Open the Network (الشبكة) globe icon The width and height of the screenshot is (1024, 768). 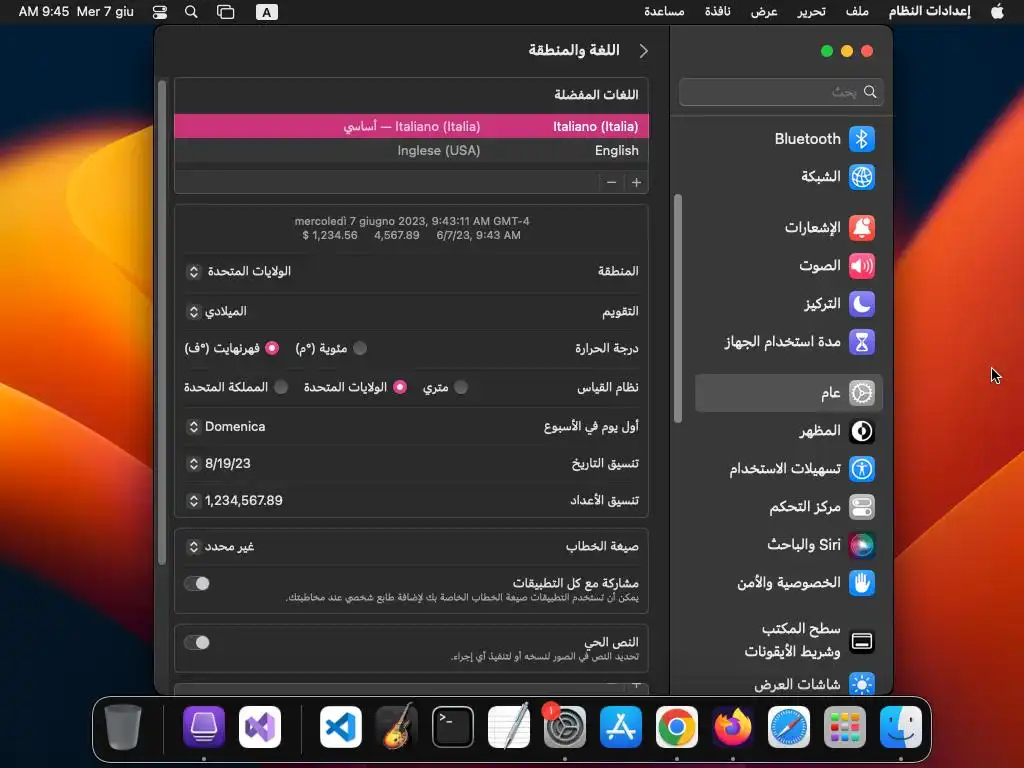(x=861, y=177)
